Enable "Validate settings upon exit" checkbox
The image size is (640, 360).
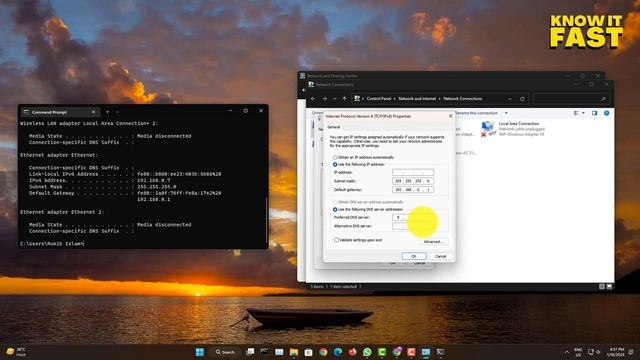336,240
